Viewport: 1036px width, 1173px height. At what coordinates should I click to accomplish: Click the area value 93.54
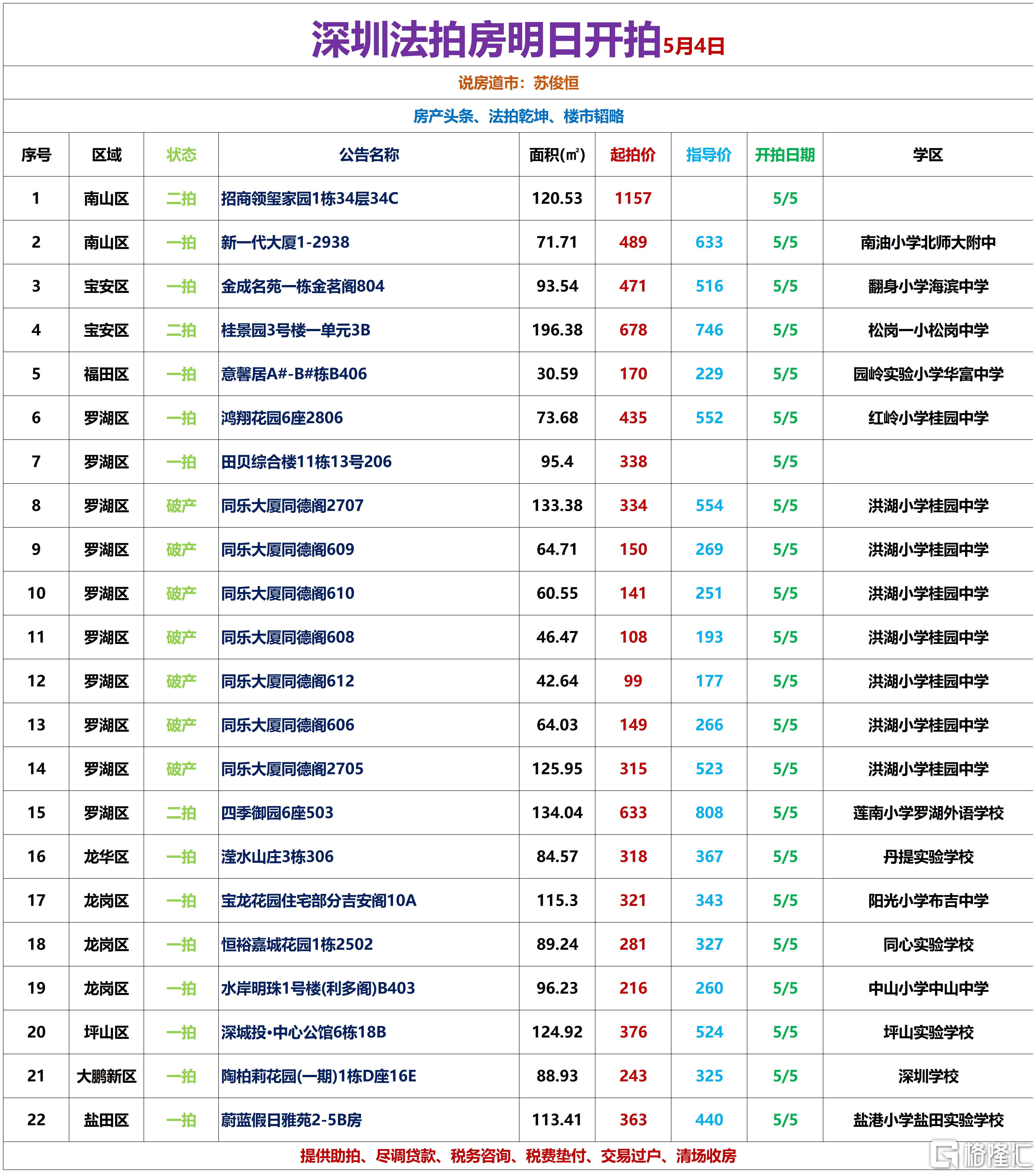tap(557, 286)
